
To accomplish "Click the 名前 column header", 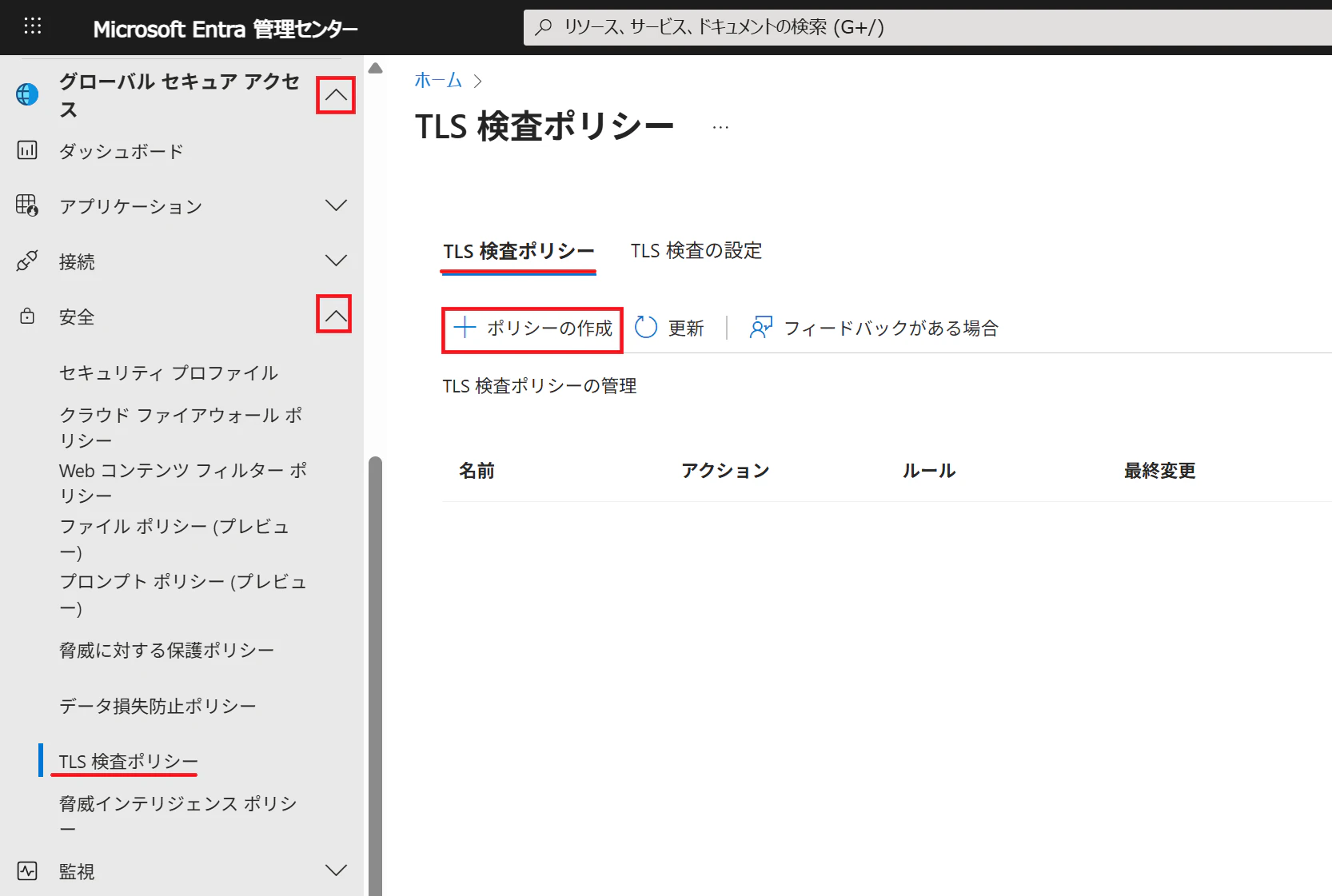I will (x=477, y=471).
